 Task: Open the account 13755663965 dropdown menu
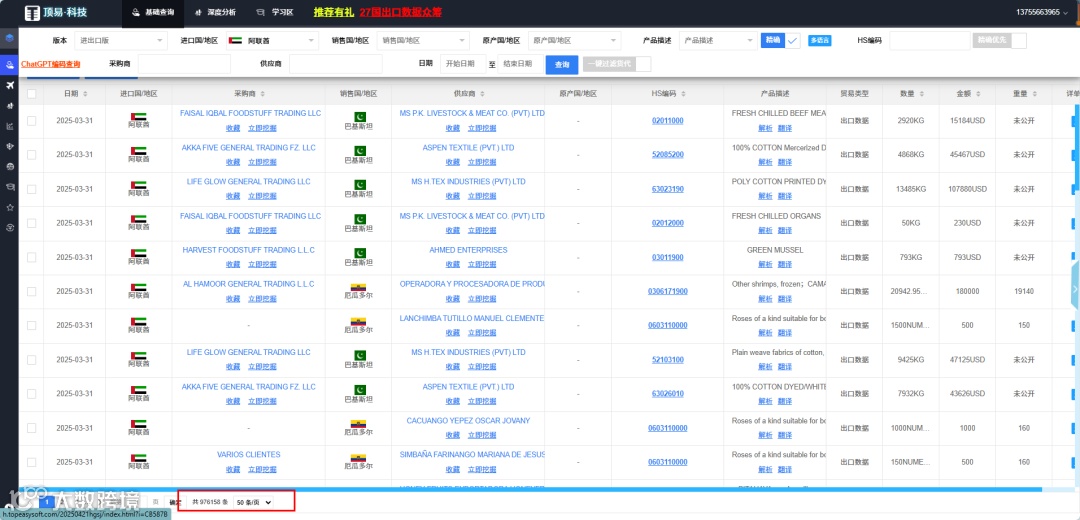click(1043, 12)
